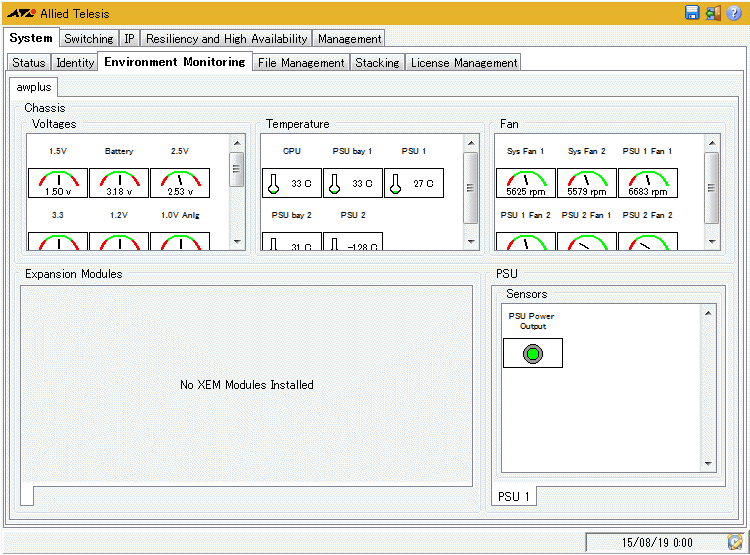Go to the File Management tab

(300, 62)
